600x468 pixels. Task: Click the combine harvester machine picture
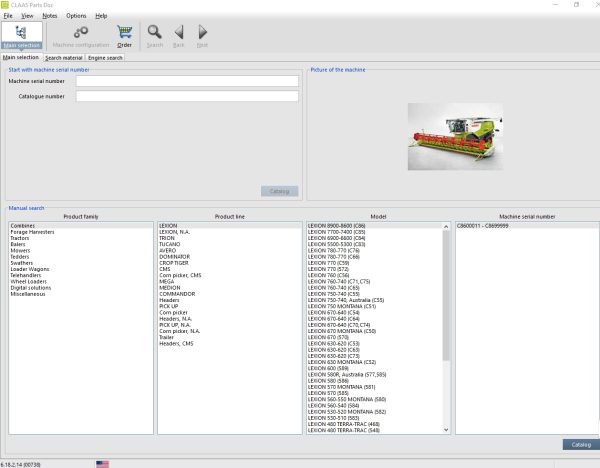pyautogui.click(x=455, y=137)
